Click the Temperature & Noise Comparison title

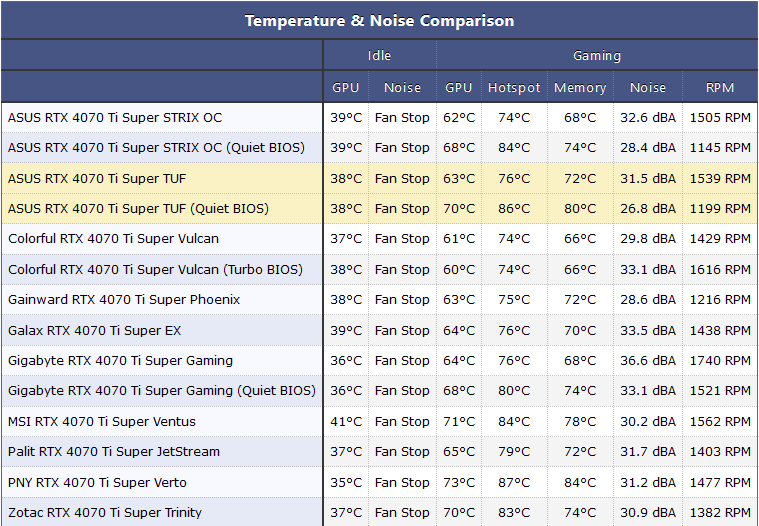(x=379, y=20)
